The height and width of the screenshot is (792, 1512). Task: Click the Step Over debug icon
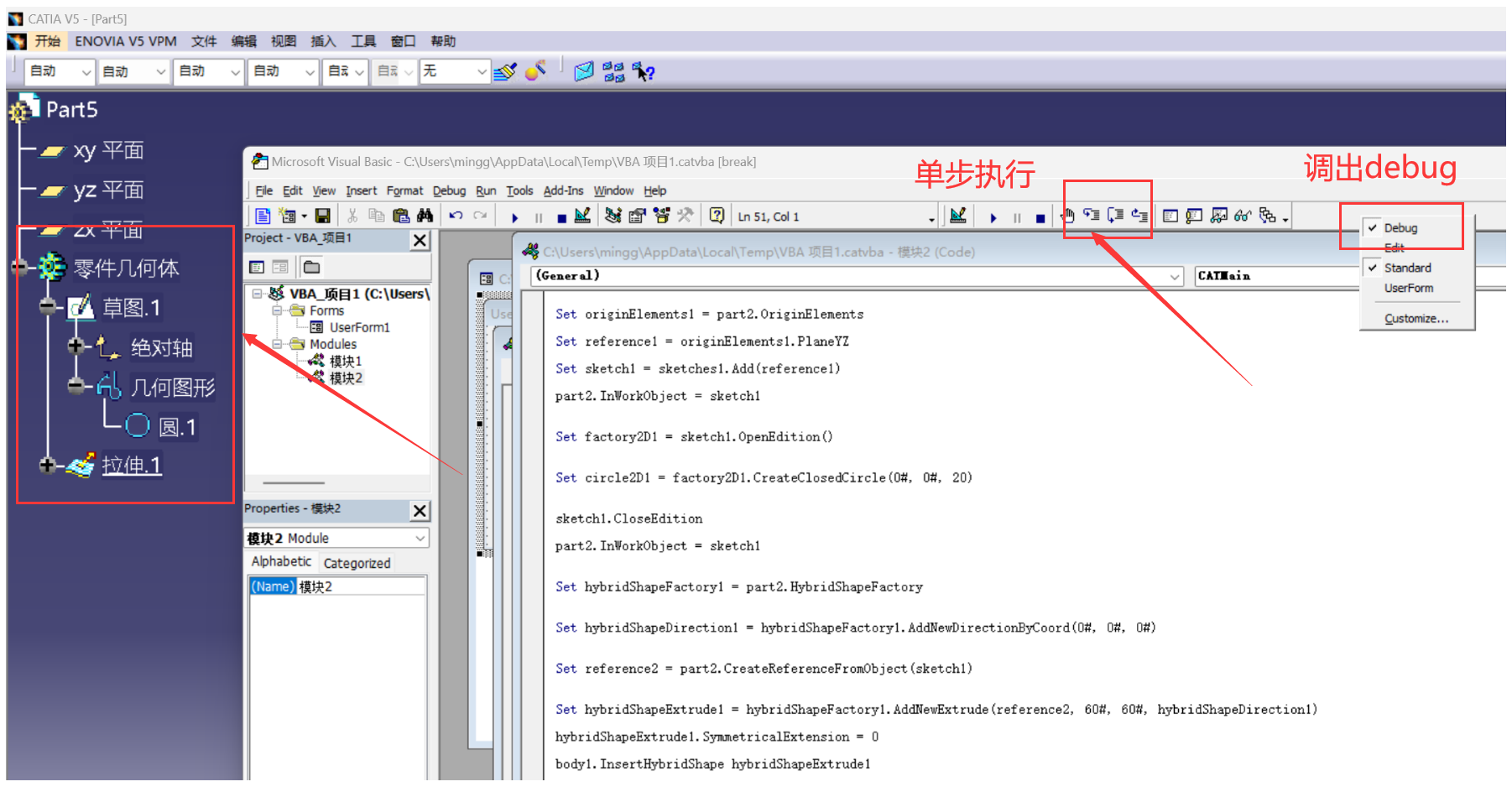point(1115,216)
